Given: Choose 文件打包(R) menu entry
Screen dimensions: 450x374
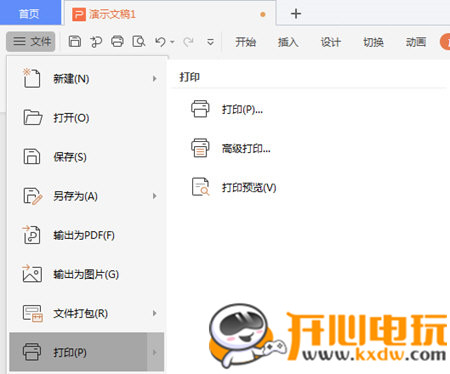Looking at the screenshot, I should pos(87,313).
